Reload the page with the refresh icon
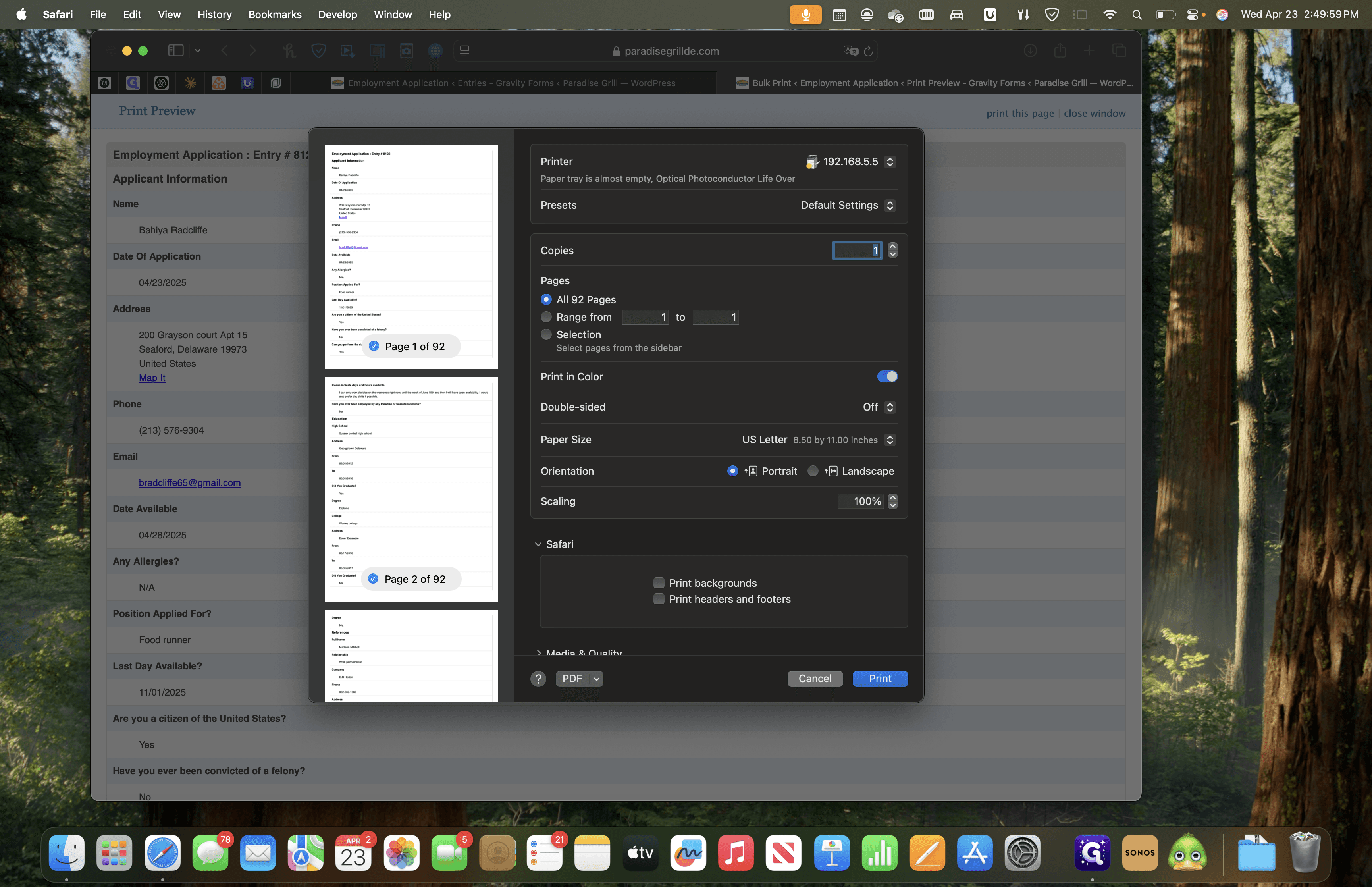Screen dimensions: 1372x887 tap(868, 51)
